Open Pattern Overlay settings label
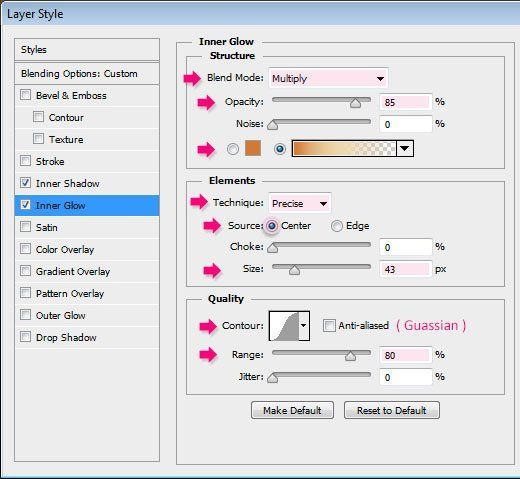This screenshot has height=479, width=520. pos(70,293)
